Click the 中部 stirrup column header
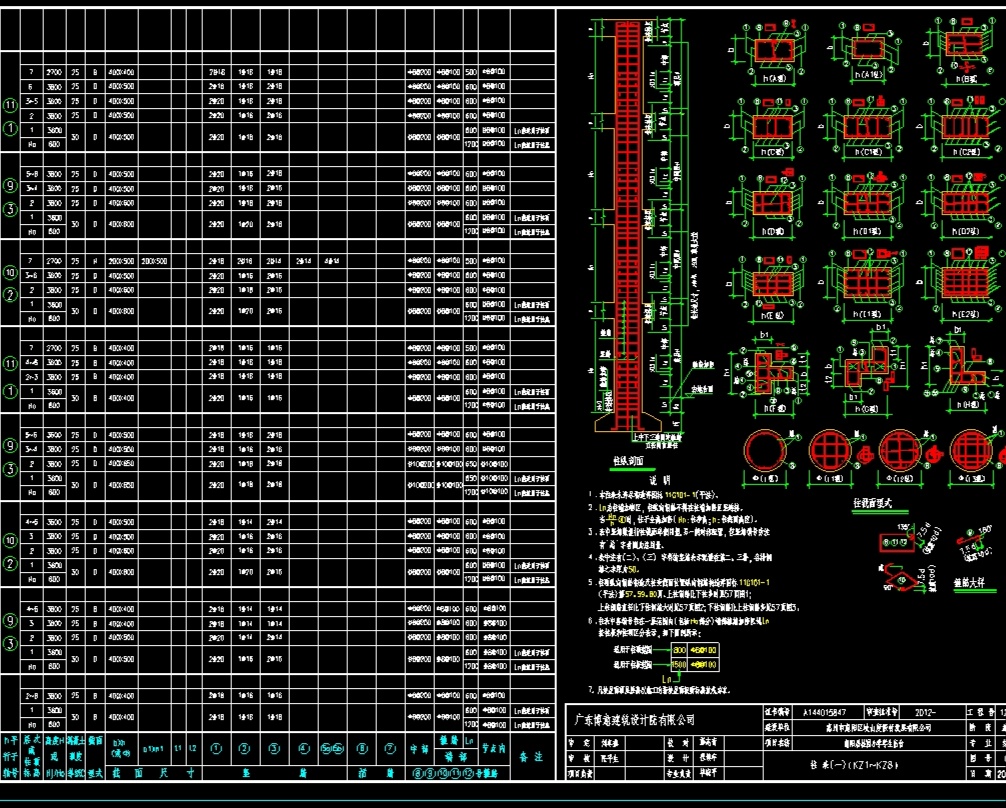 click(x=420, y=748)
